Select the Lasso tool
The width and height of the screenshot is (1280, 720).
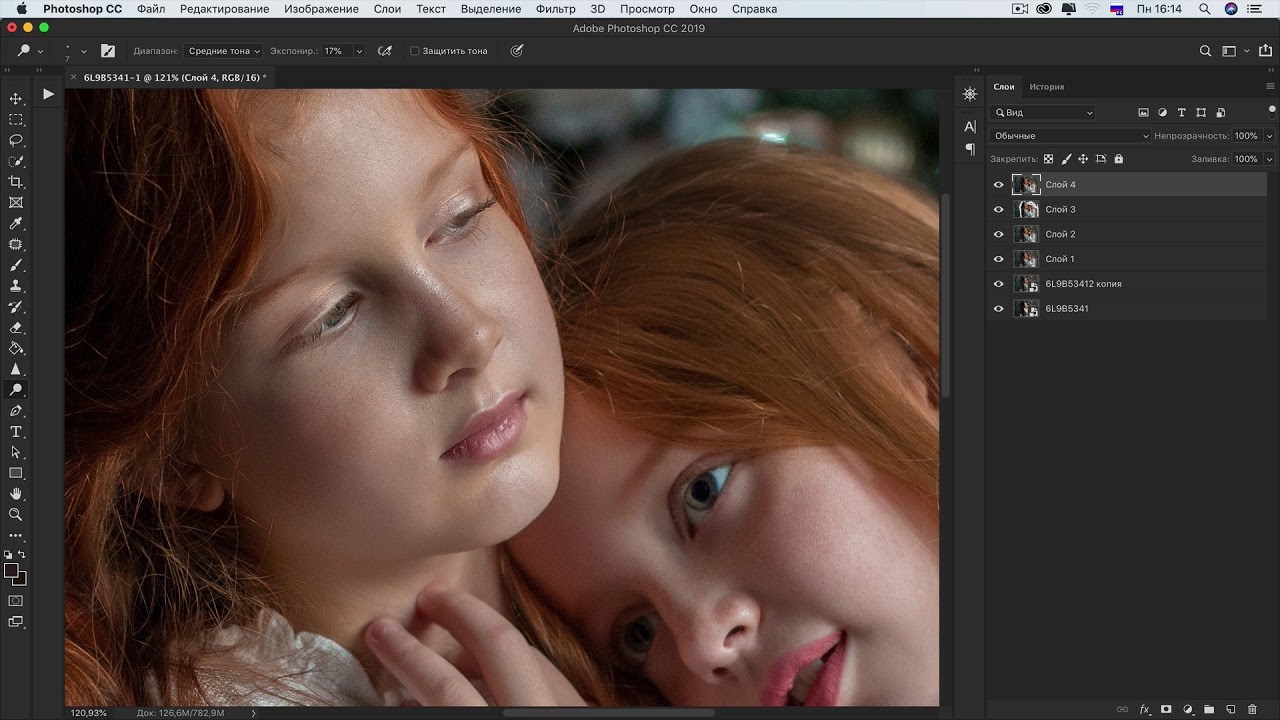coord(16,140)
